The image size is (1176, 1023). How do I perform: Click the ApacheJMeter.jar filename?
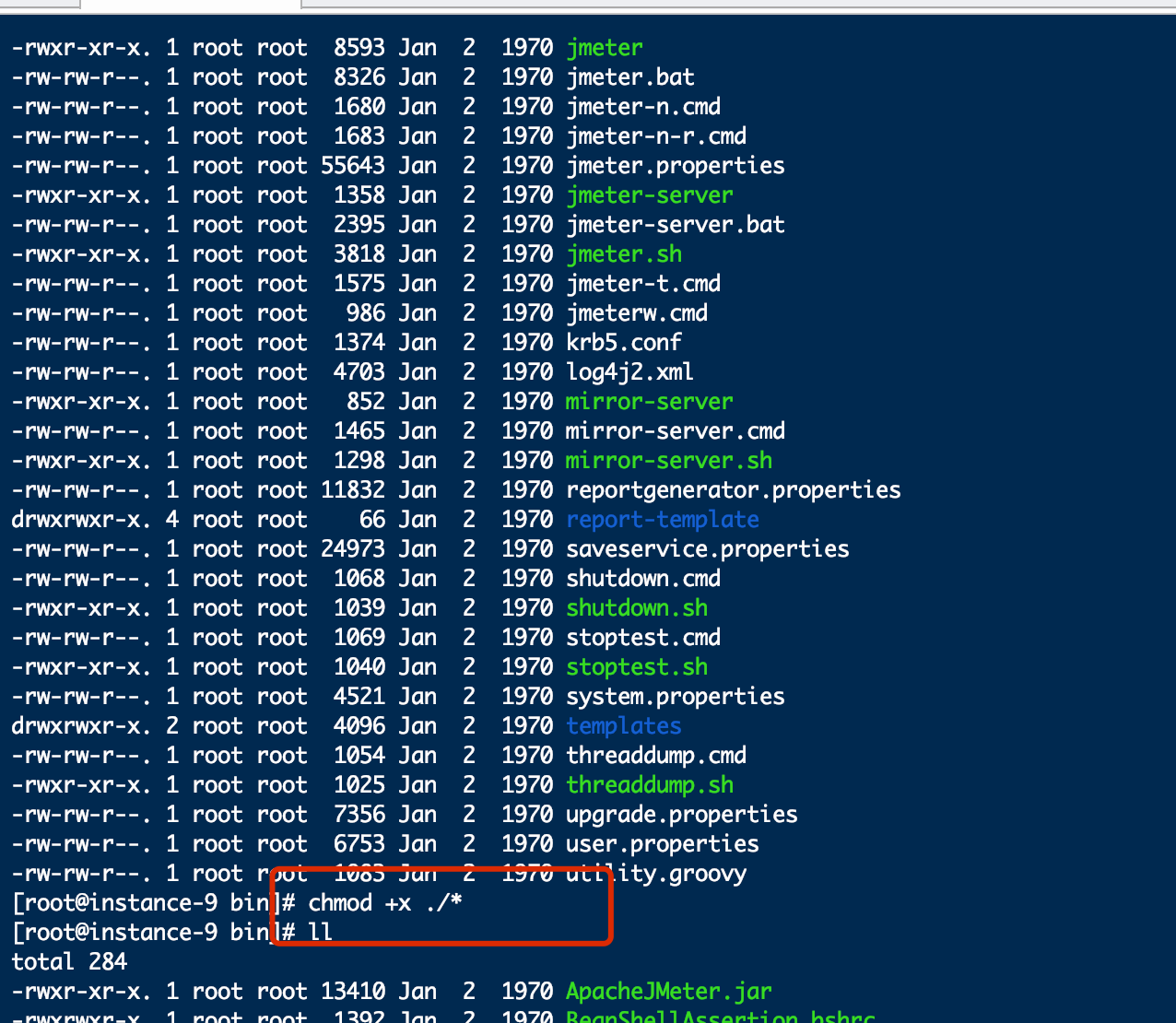point(668,992)
